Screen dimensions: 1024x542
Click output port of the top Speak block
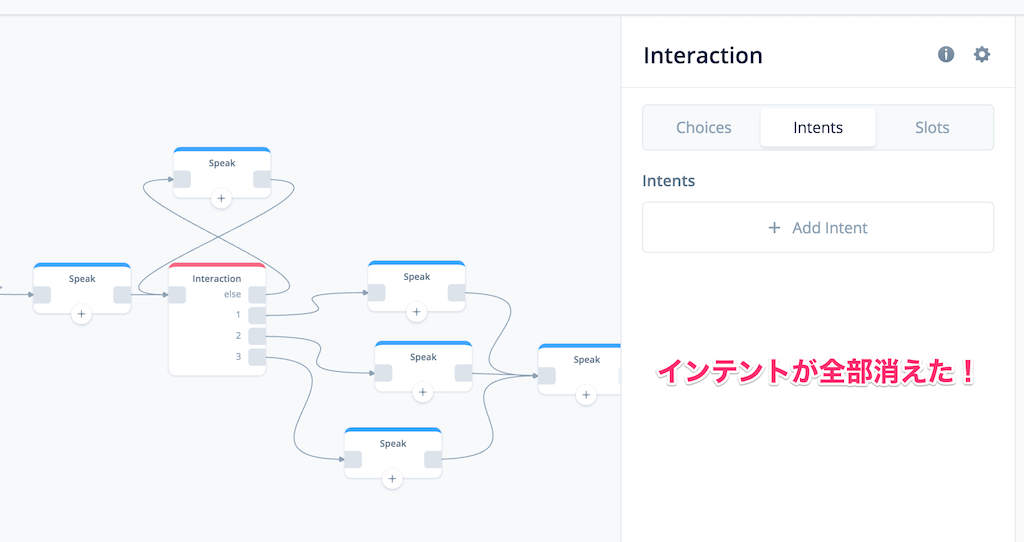pos(262,179)
